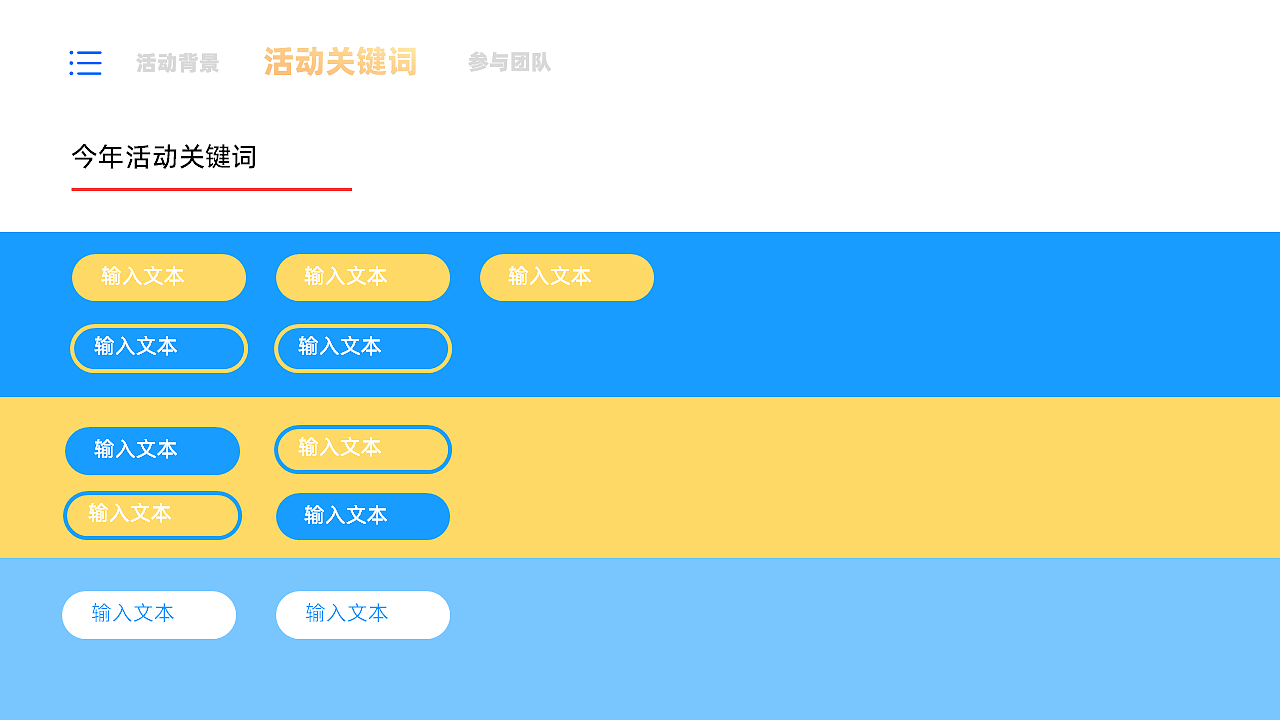Select the blue-outlined pill top of yellow band
This screenshot has width=1280, height=720.
(x=362, y=449)
